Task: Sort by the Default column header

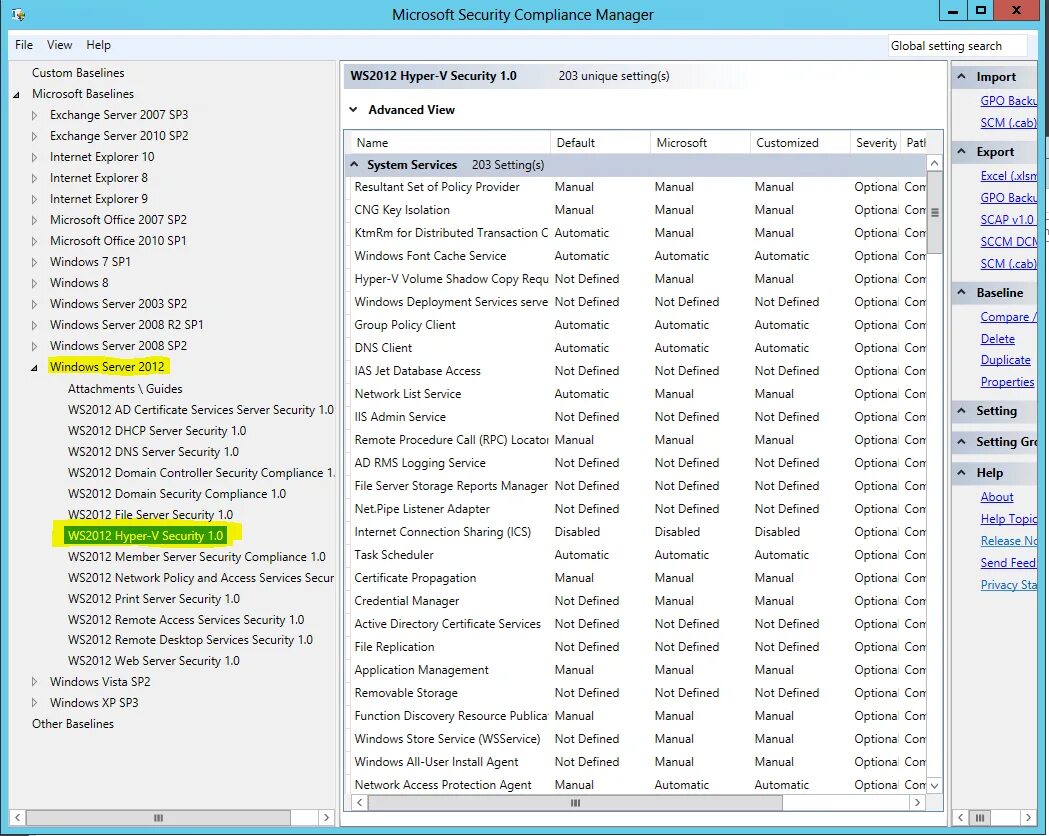Action: click(x=600, y=142)
